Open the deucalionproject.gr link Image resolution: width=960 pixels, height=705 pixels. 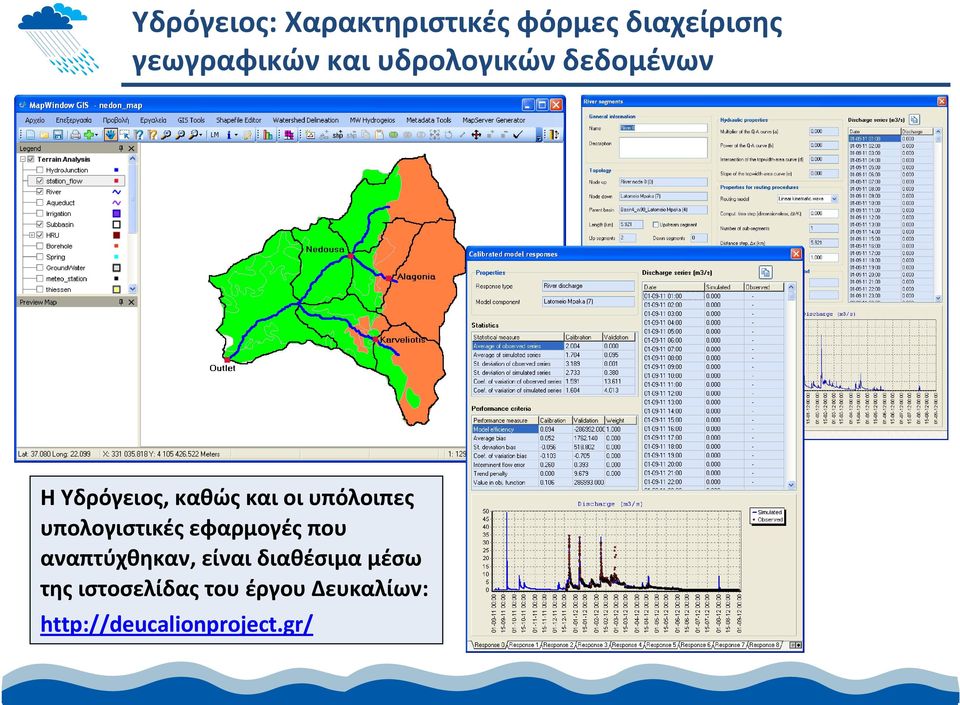click(176, 624)
